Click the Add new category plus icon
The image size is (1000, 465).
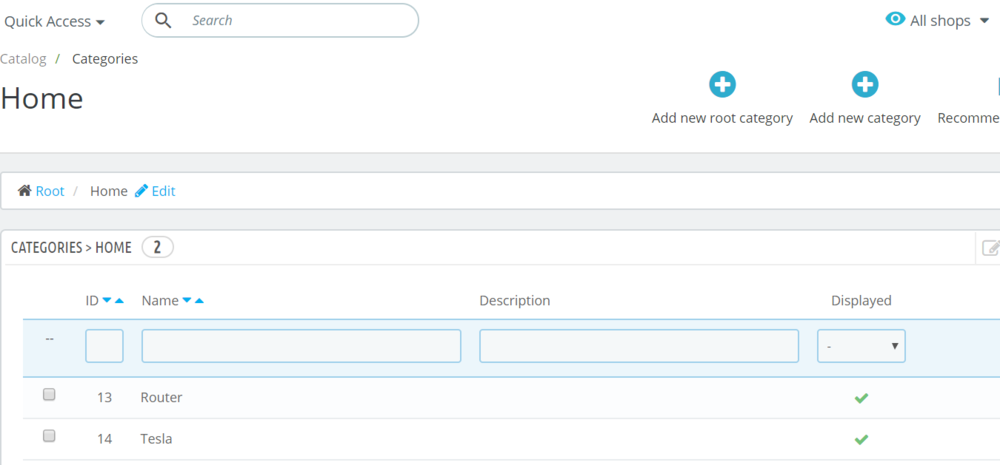point(865,84)
